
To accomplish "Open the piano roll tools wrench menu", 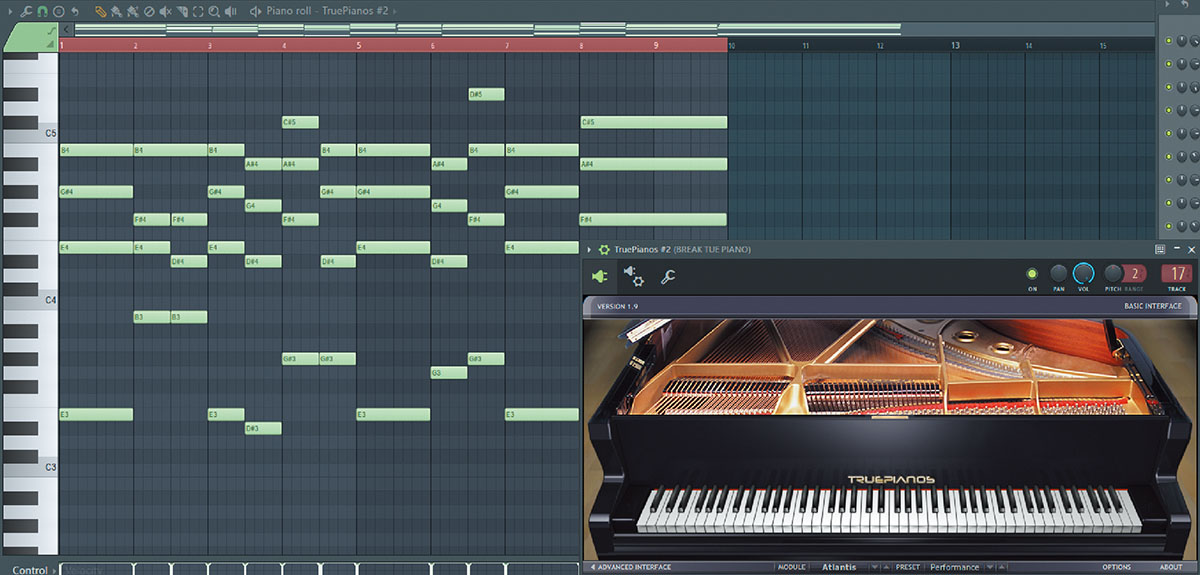I will [x=25, y=12].
